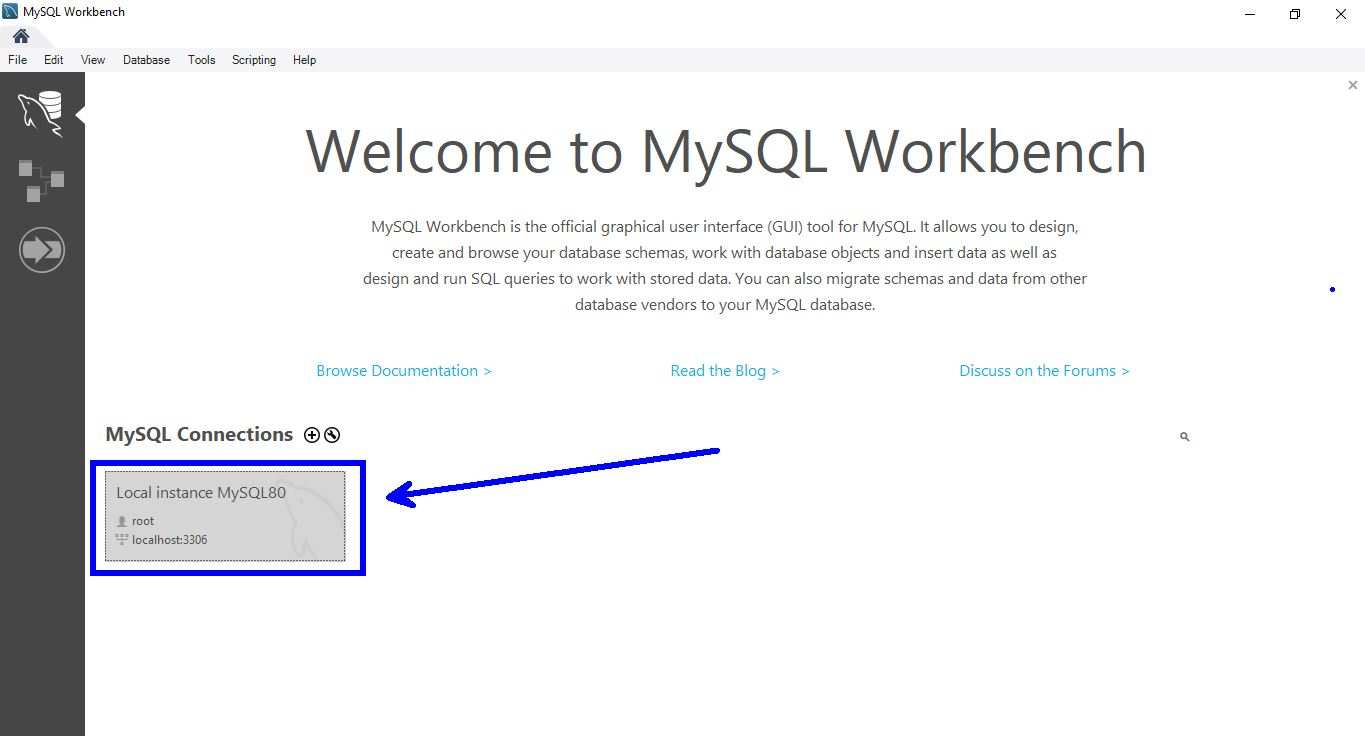Click the Read the Blog link

pos(724,371)
